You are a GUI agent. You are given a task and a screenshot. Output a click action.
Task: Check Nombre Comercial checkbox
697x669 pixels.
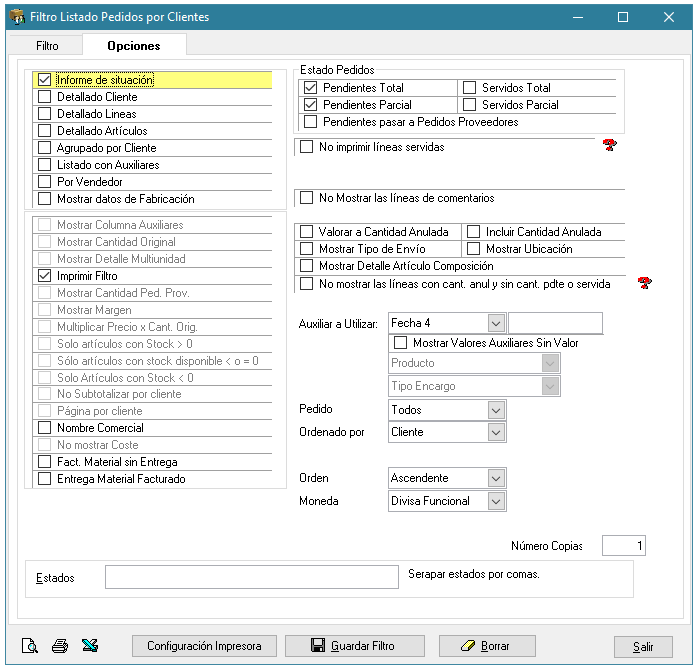pyautogui.click(x=44, y=428)
